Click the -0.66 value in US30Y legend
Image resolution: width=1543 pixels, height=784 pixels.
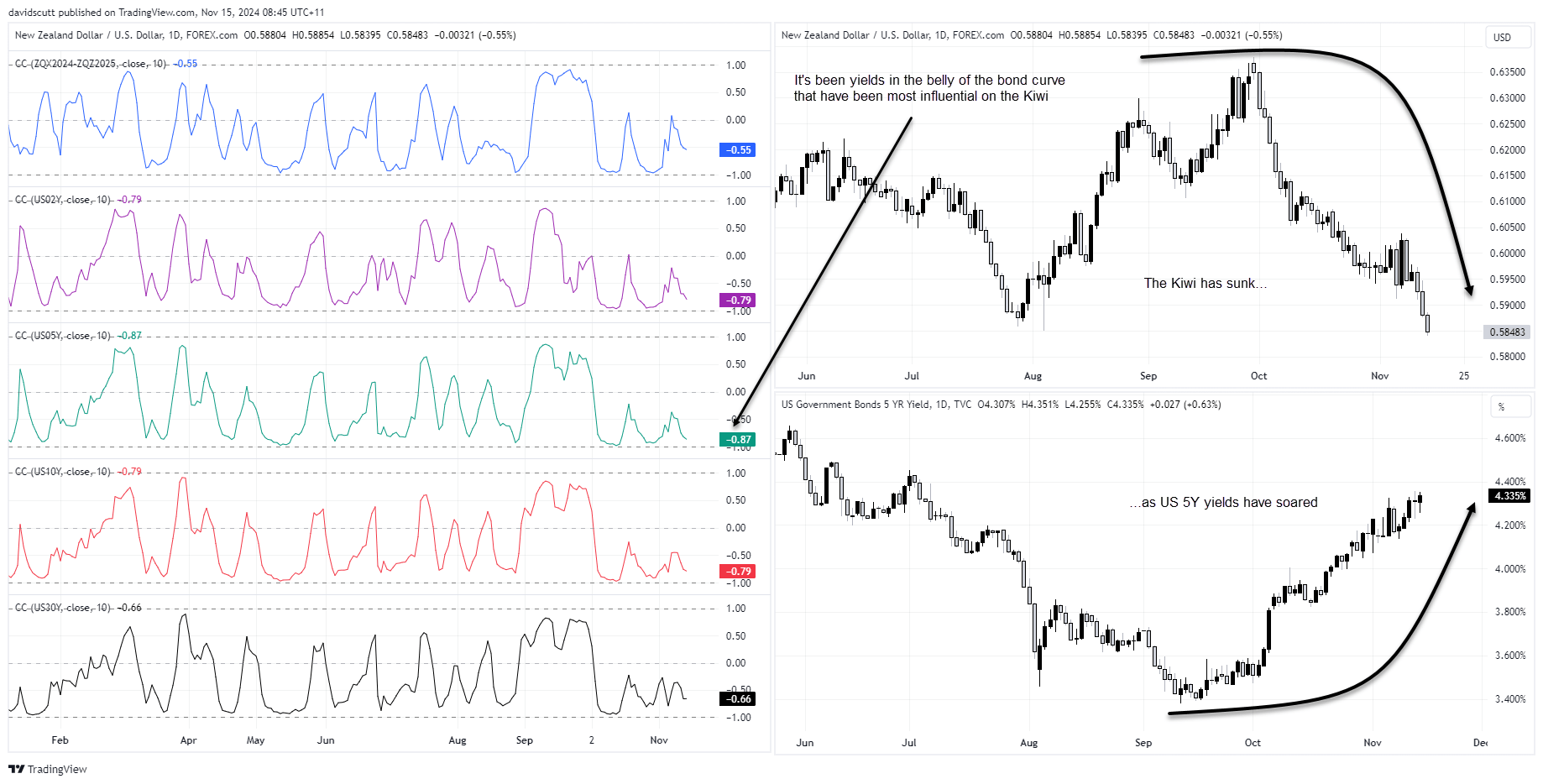(x=129, y=608)
